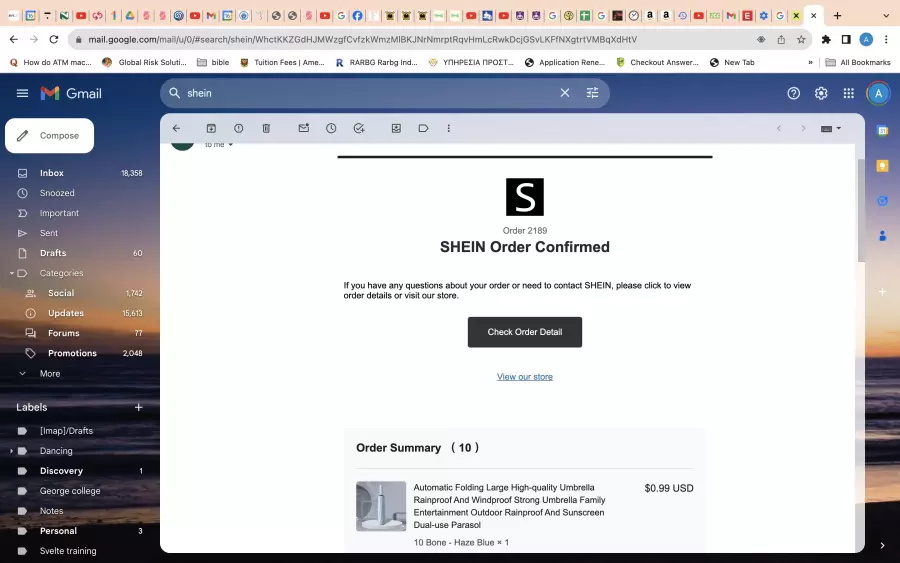Open Google Tasks side panel icon
The height and width of the screenshot is (563, 900).
(883, 201)
